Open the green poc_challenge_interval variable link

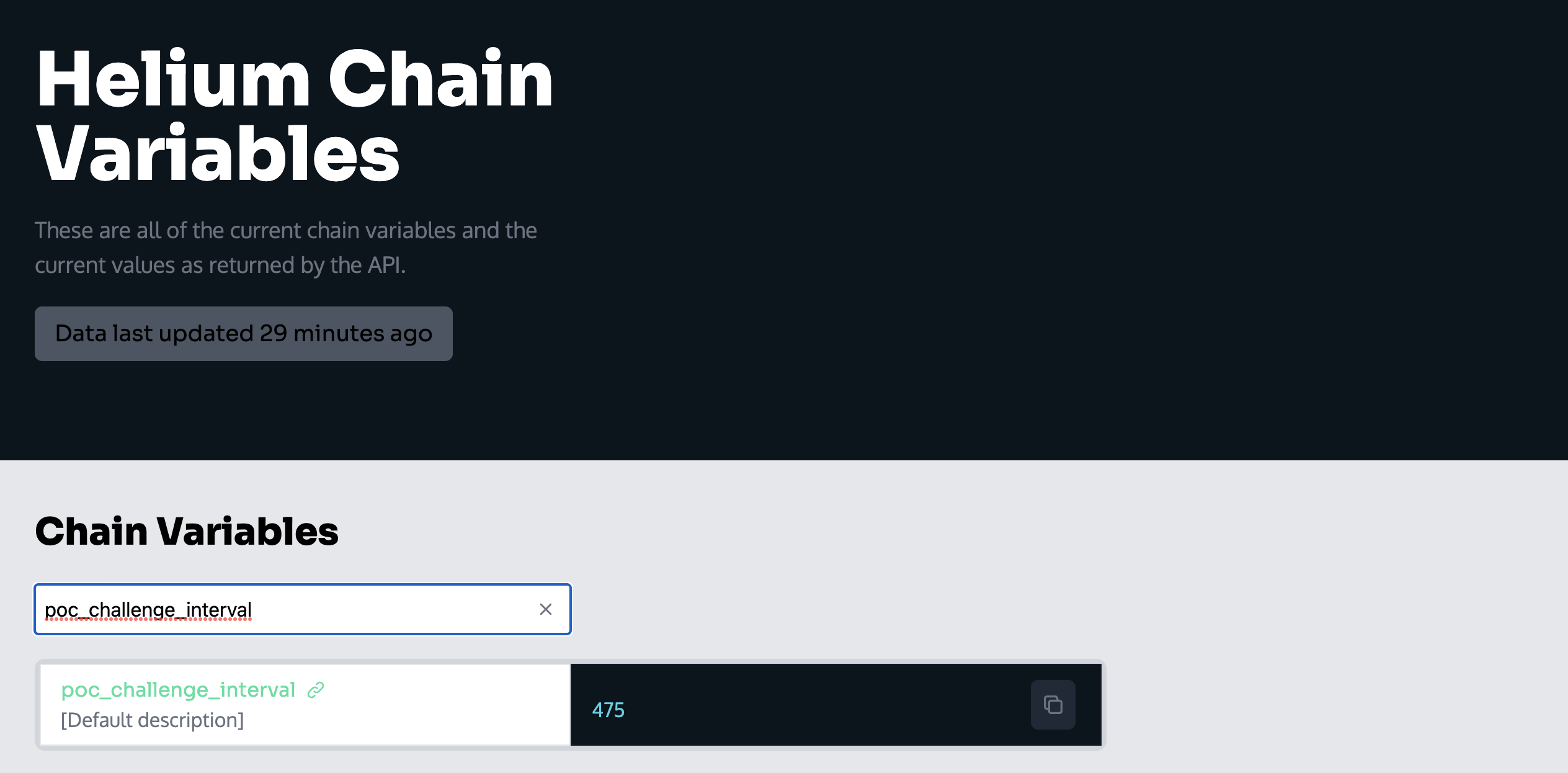click(178, 690)
